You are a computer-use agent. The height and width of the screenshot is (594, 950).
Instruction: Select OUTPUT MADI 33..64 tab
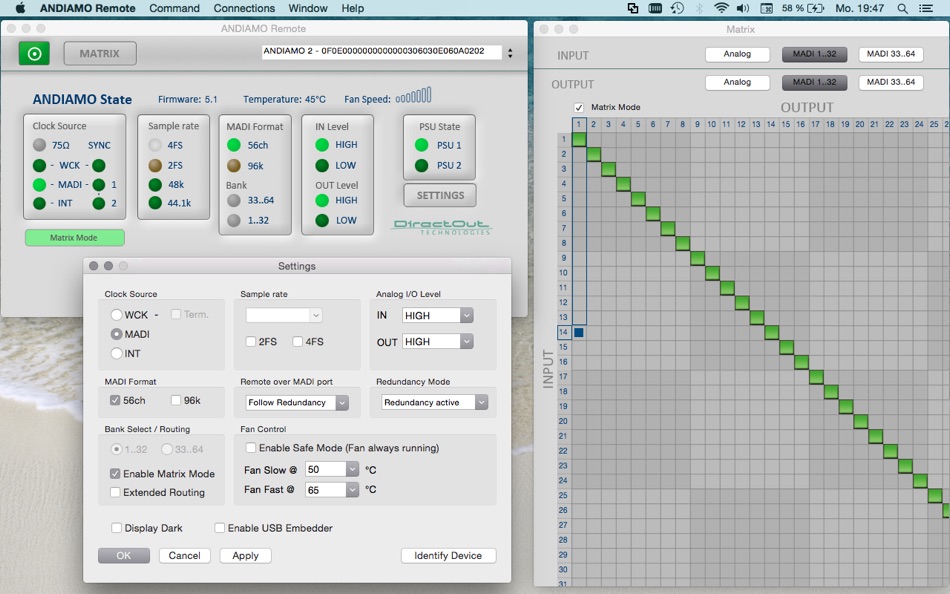click(x=891, y=82)
